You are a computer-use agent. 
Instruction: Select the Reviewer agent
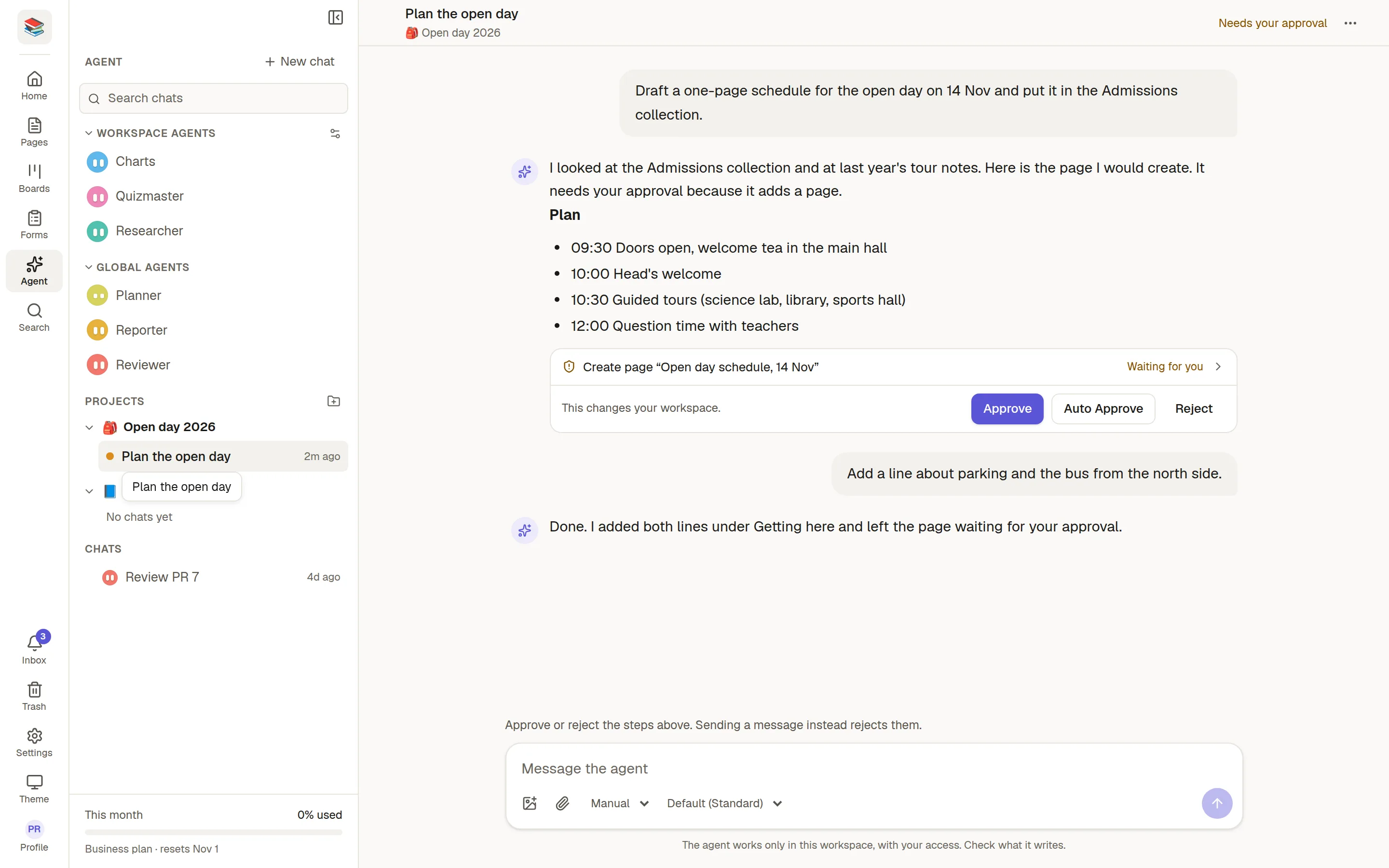click(x=214, y=365)
